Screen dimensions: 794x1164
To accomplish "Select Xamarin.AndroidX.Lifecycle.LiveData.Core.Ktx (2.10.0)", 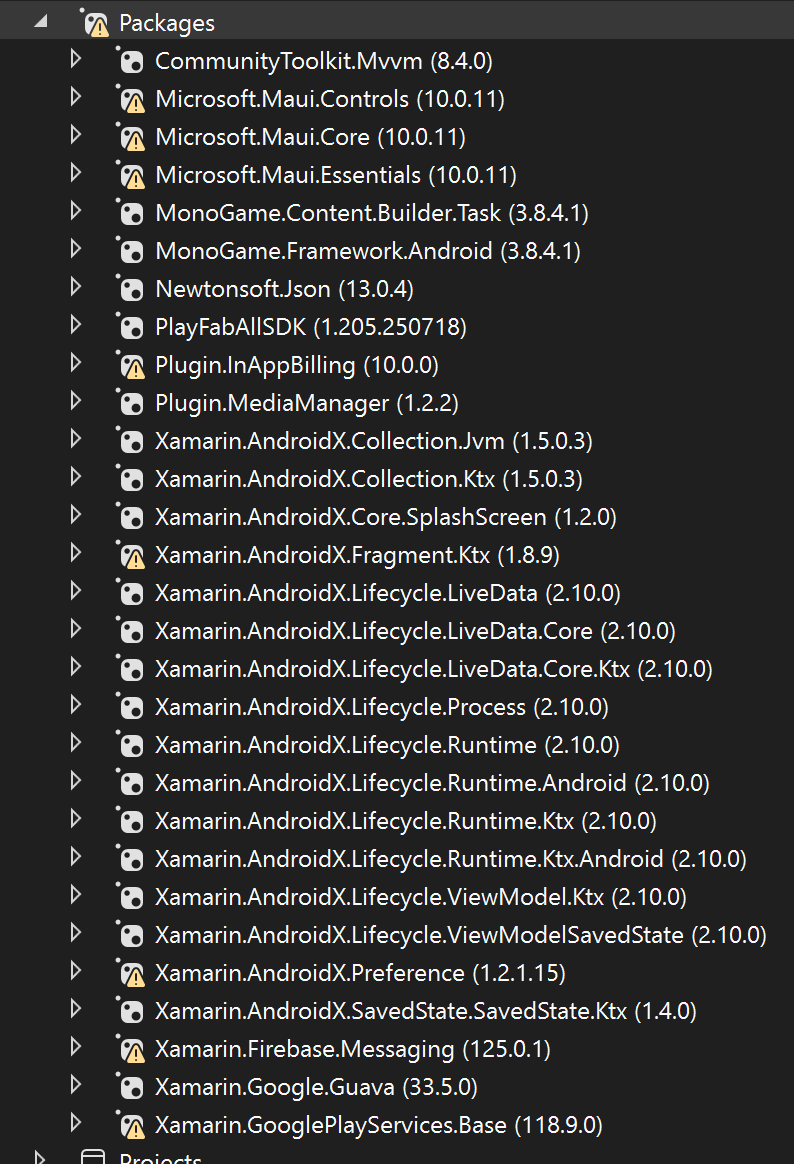I will click(x=433, y=669).
